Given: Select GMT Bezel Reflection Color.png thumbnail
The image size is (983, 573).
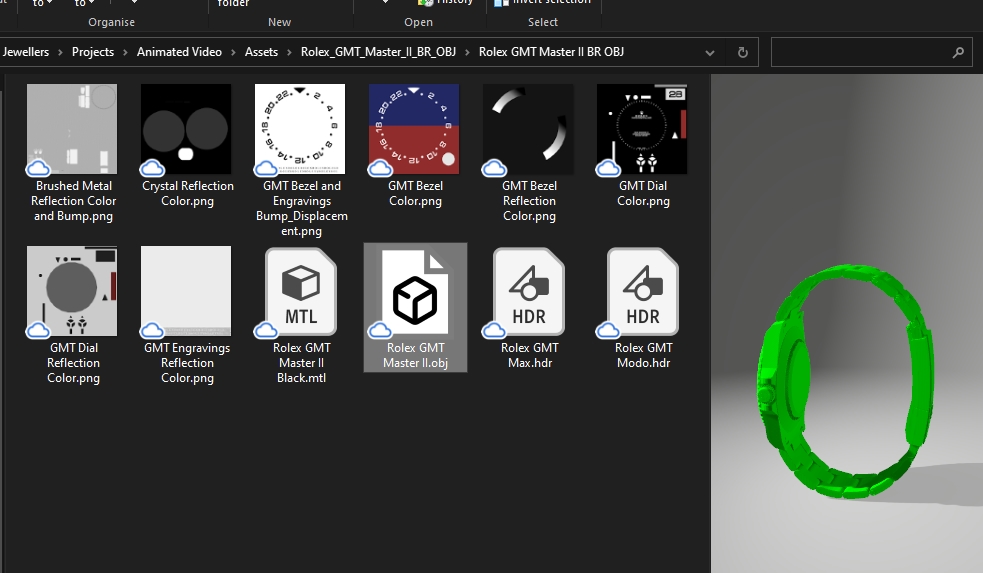Looking at the screenshot, I should coord(528,129).
